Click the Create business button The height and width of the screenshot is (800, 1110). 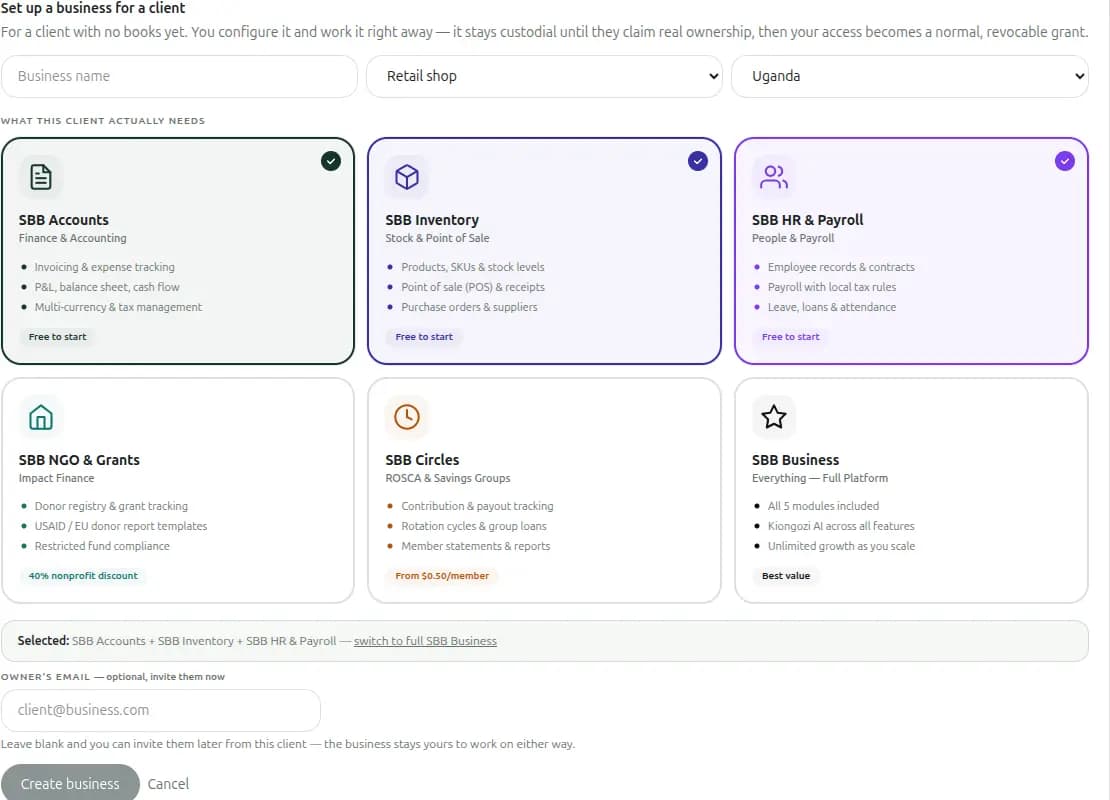click(x=70, y=784)
